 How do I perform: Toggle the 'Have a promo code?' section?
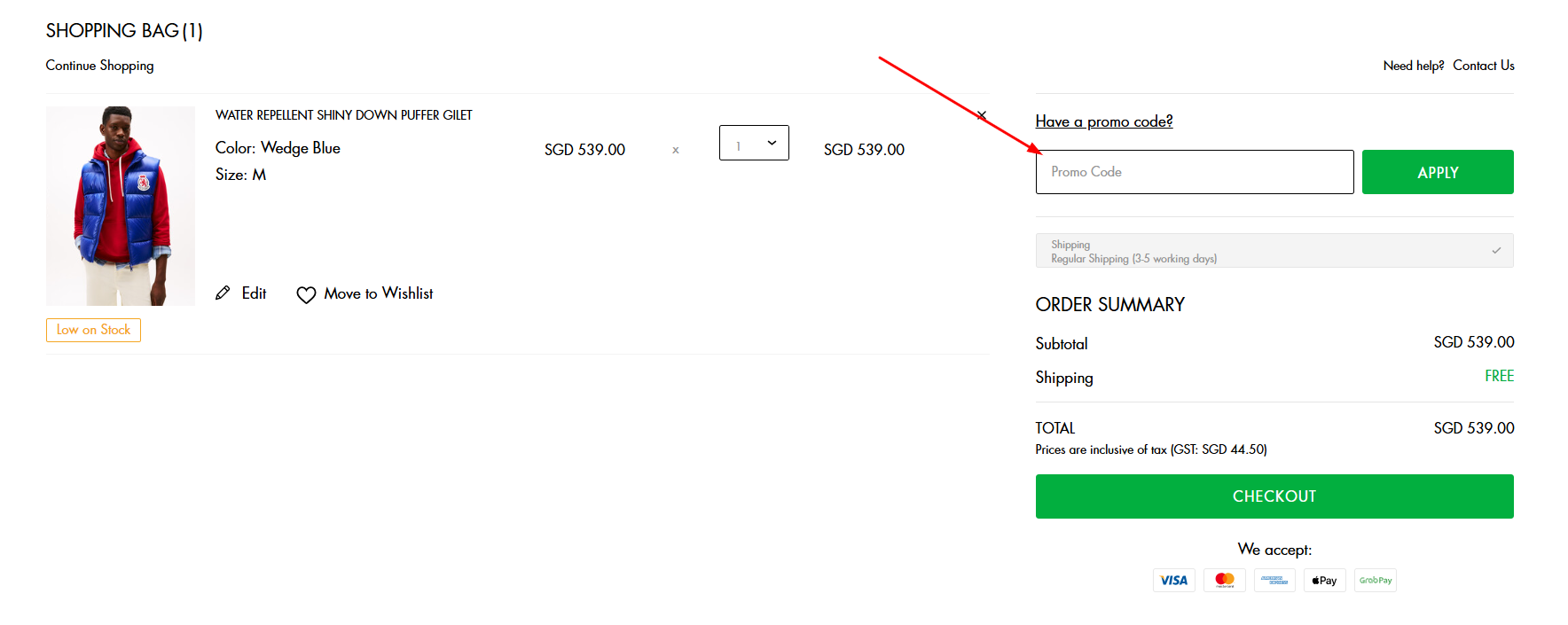(x=1103, y=121)
